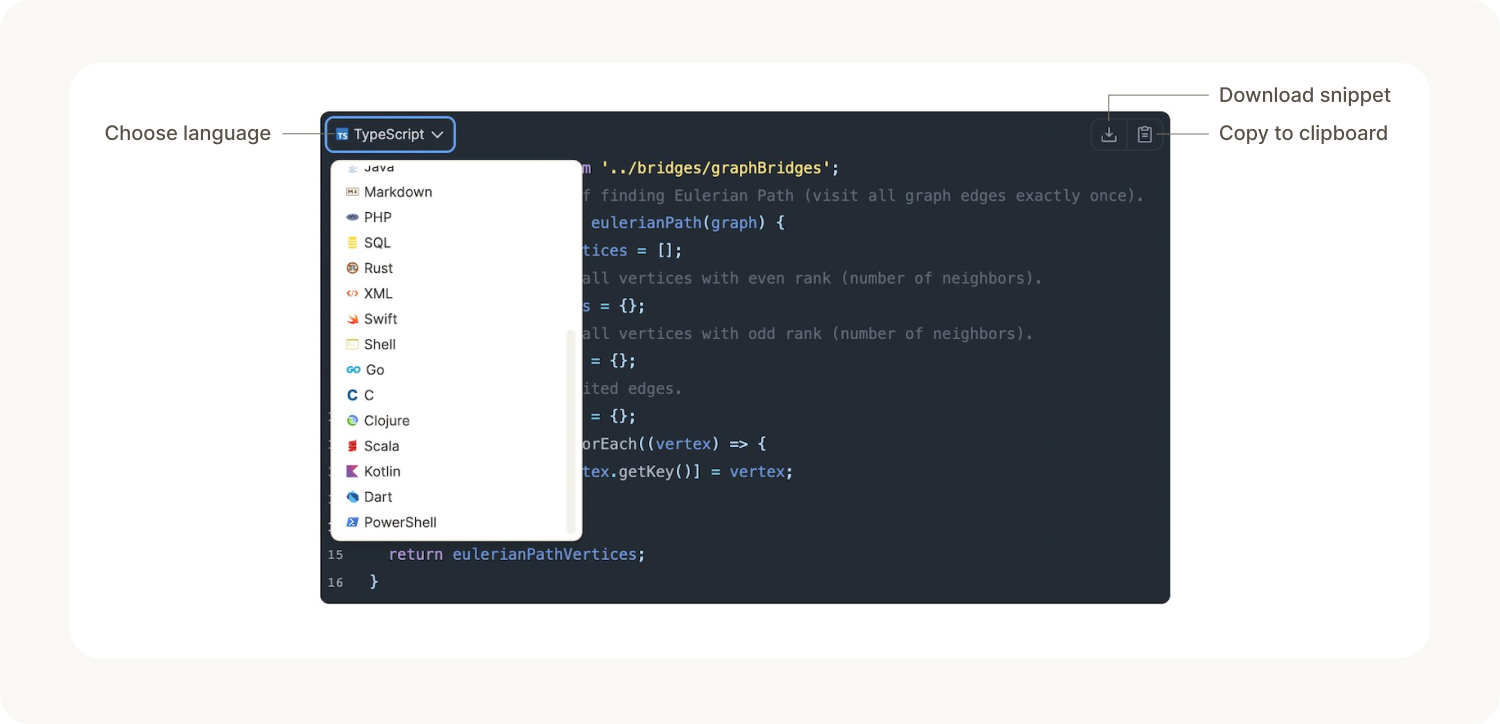Select Java from the language list

pyautogui.click(x=378, y=167)
